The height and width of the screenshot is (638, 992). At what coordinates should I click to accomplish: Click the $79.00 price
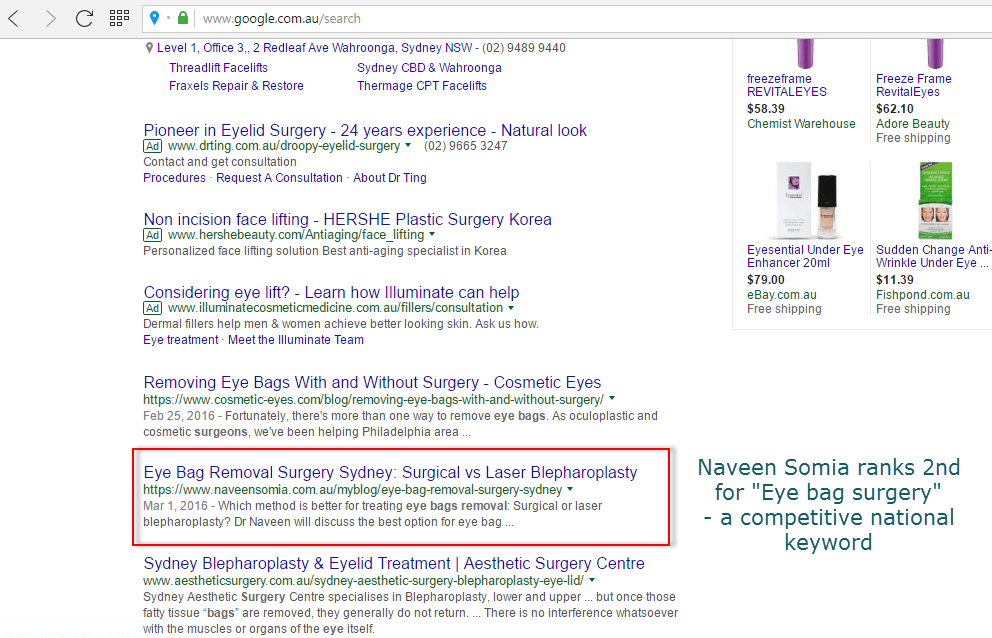click(766, 280)
